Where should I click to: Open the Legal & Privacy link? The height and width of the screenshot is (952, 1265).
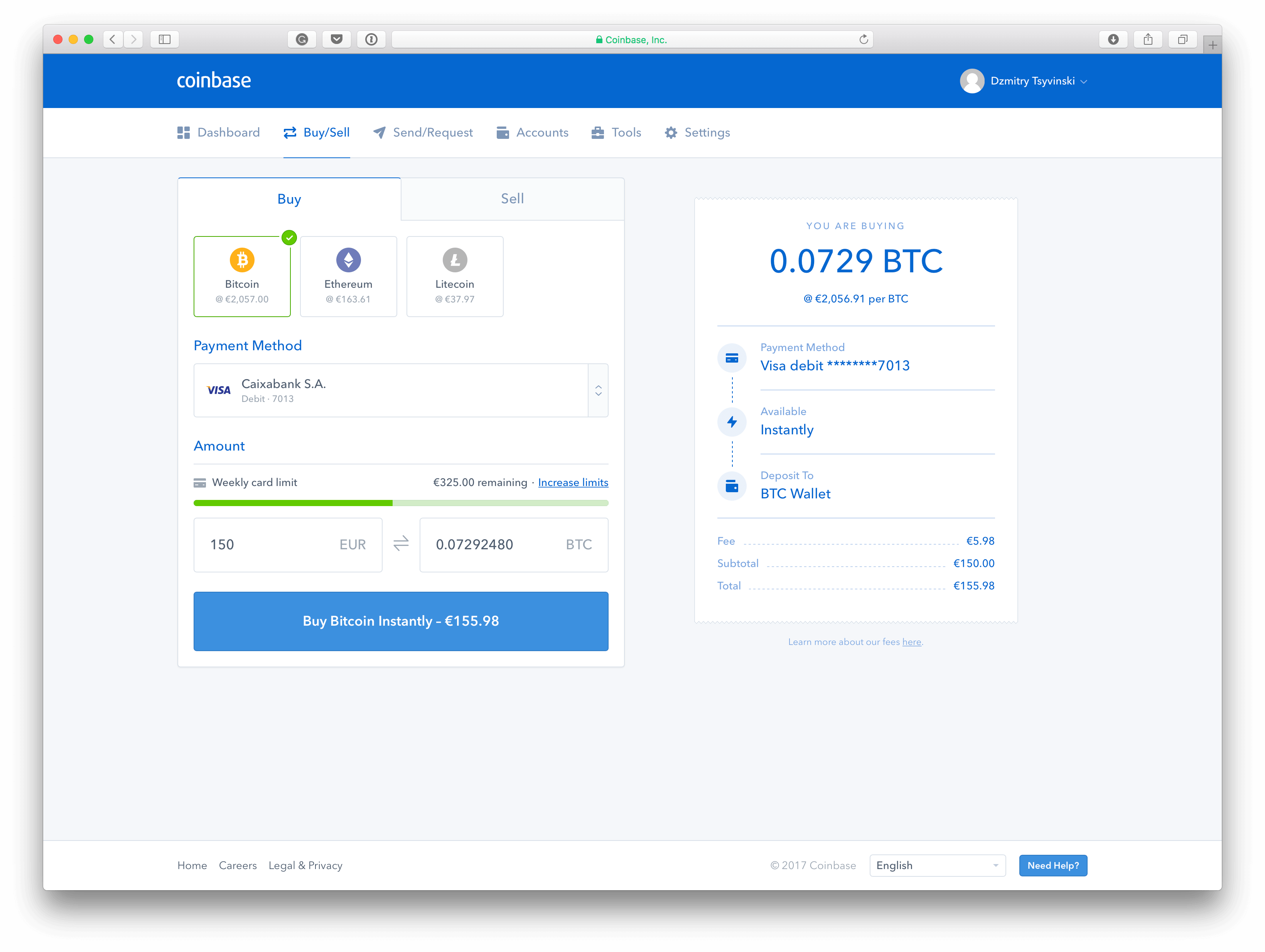[x=305, y=865]
